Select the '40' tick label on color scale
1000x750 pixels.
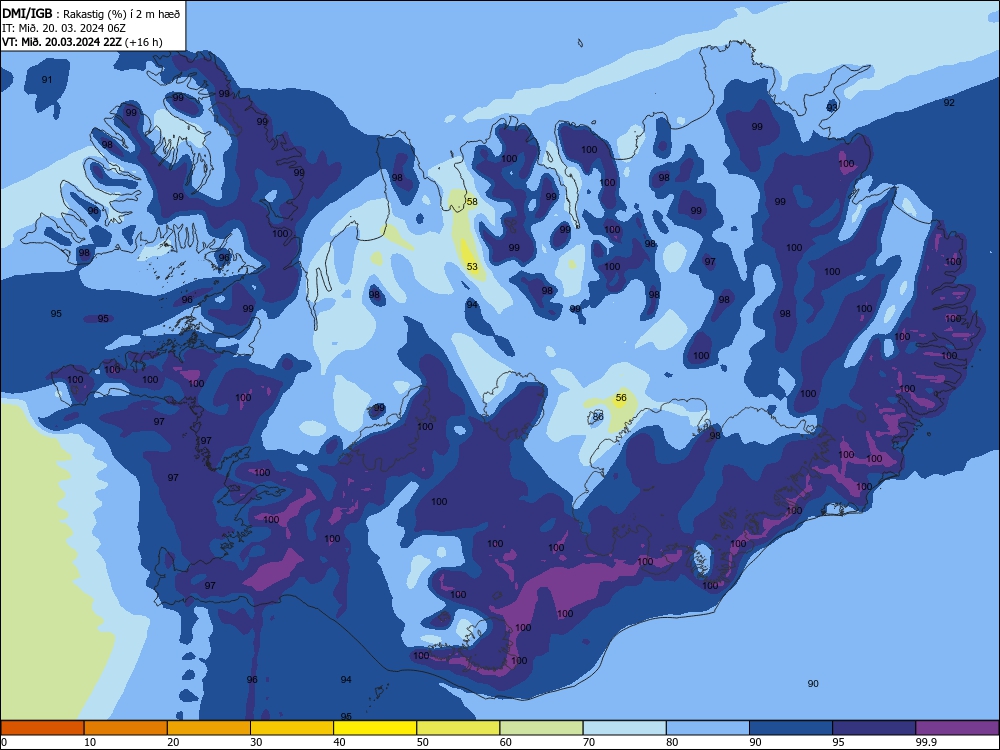point(339,742)
